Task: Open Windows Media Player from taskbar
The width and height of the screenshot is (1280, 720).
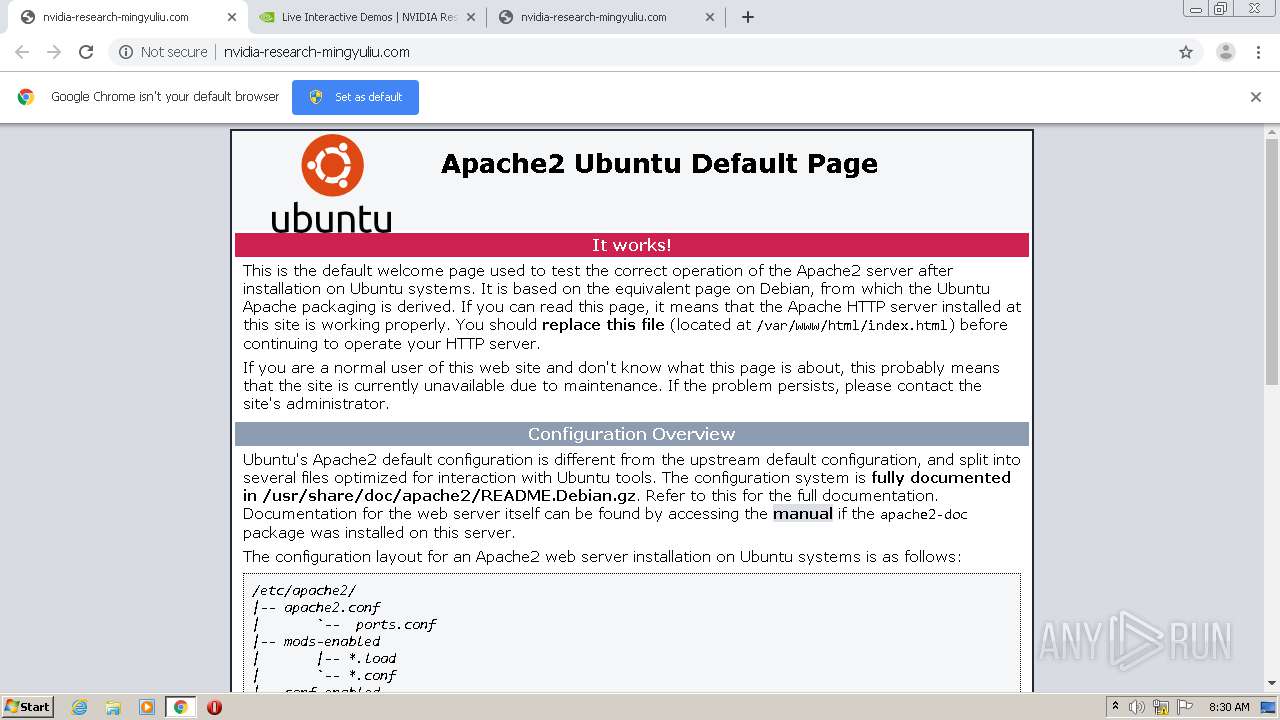Action: coord(147,707)
